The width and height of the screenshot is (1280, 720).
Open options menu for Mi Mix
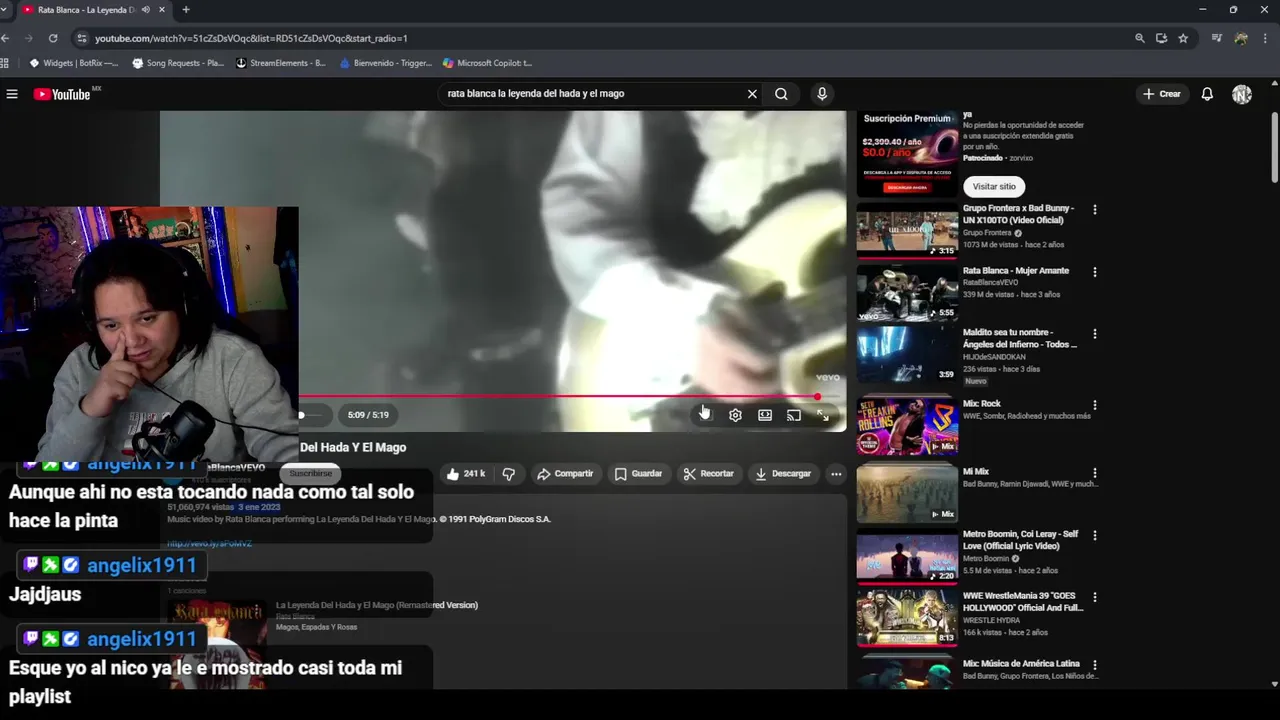1095,473
